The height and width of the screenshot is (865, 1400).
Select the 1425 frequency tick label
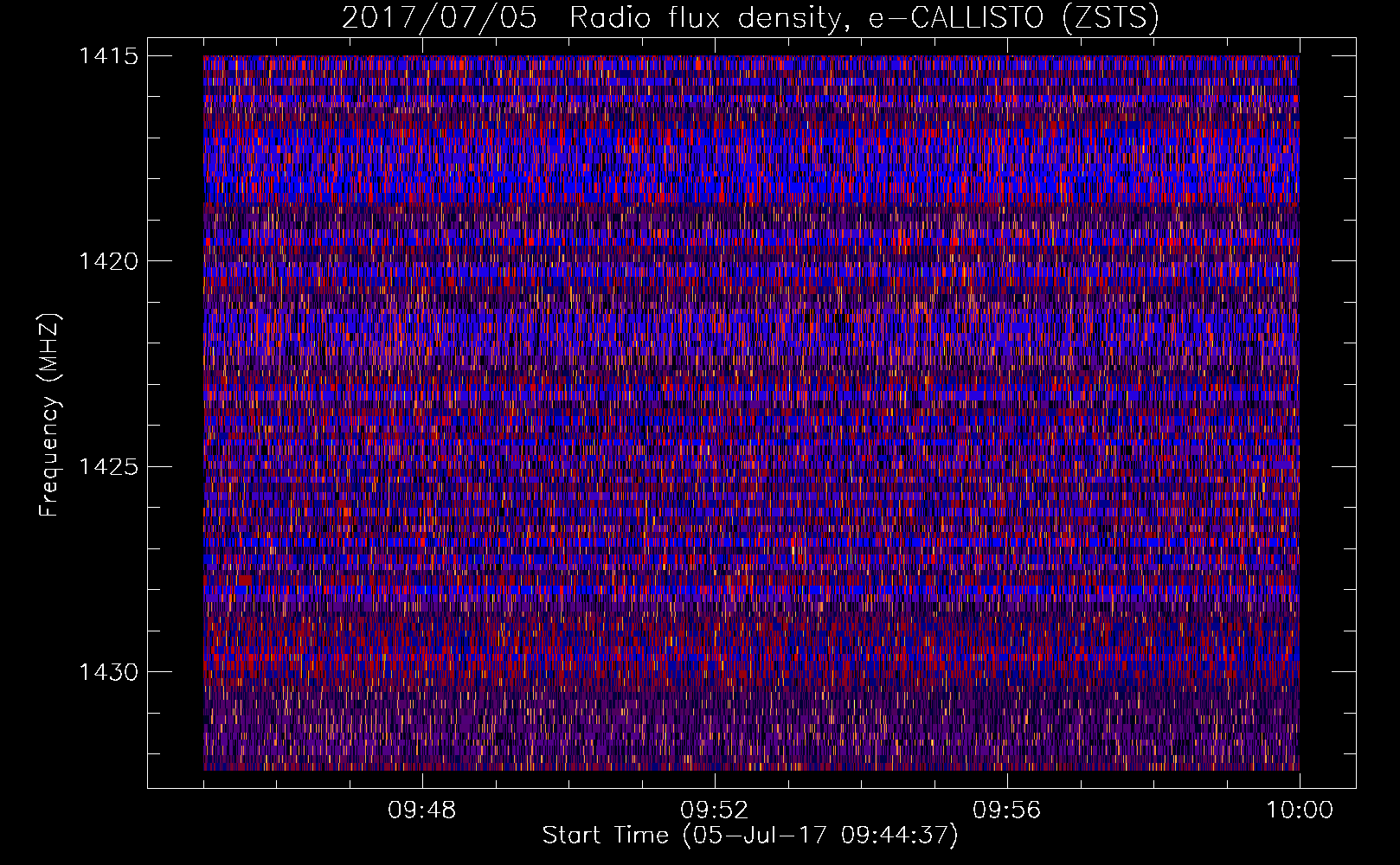tap(109, 467)
